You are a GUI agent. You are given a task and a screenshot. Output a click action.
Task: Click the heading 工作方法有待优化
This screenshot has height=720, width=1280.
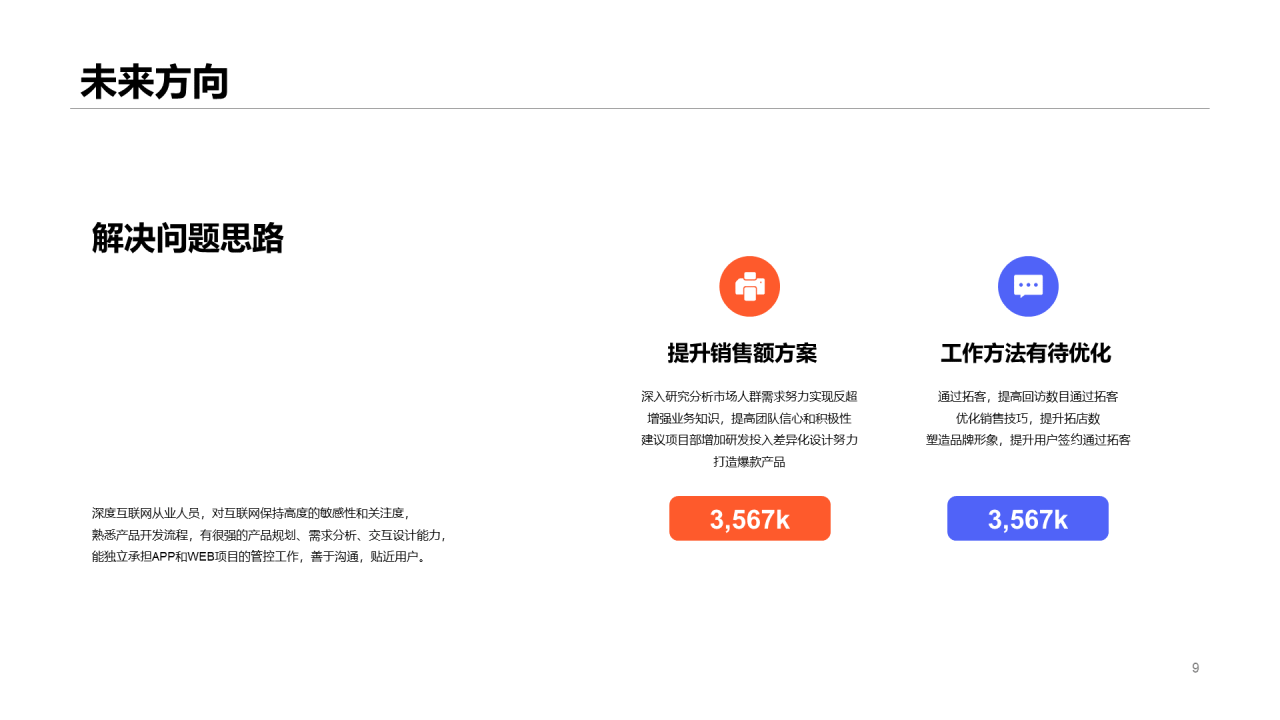tap(1026, 353)
